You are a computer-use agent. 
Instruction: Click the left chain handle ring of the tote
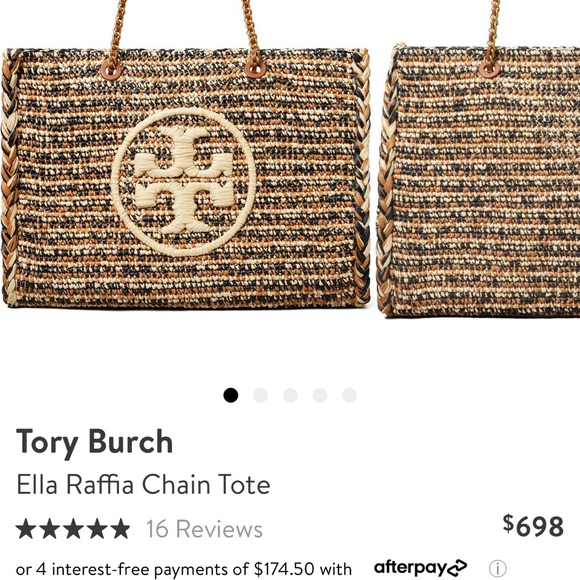pyautogui.click(x=111, y=70)
